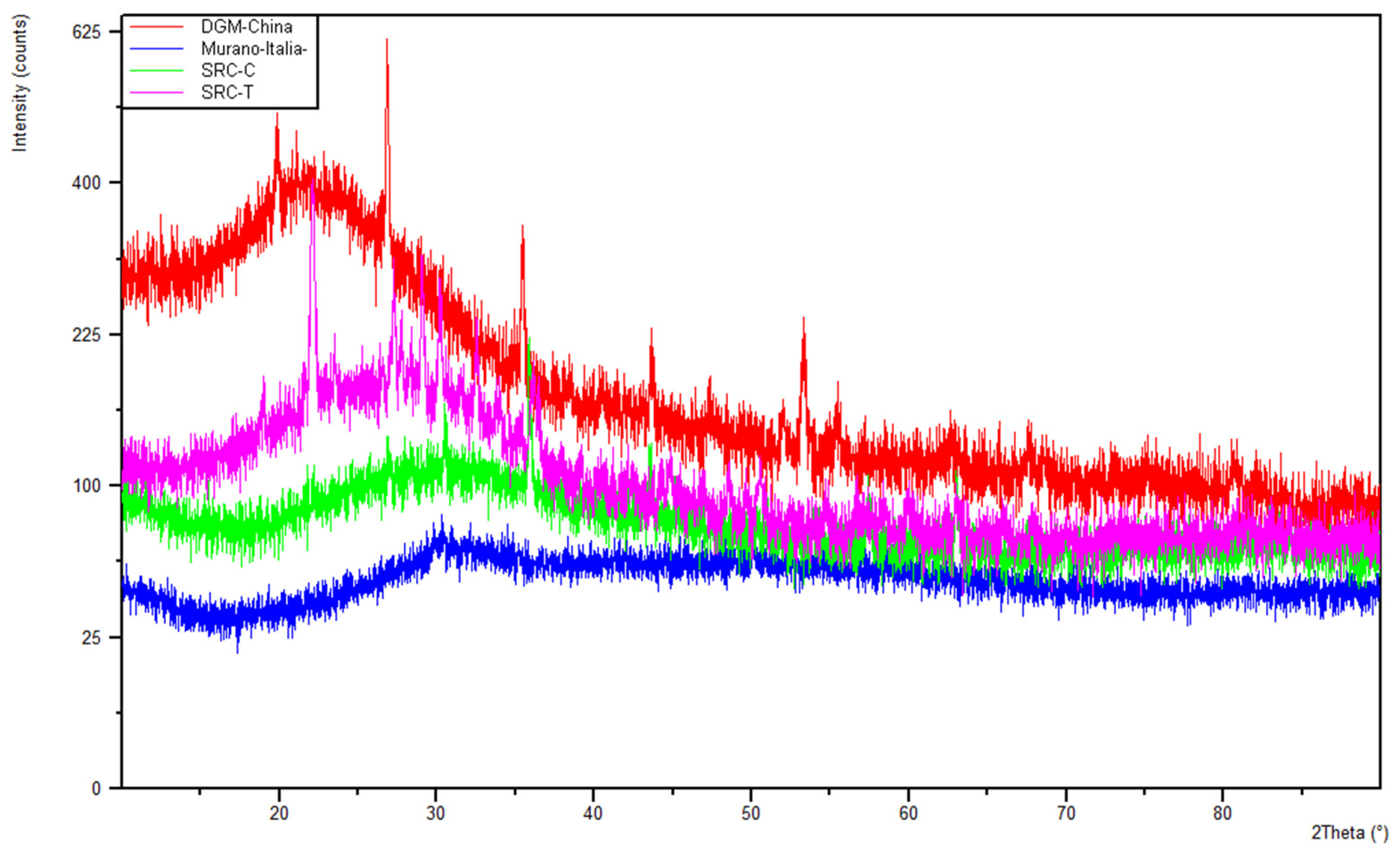The width and height of the screenshot is (1400, 860).
Task: Click the 20 x-axis tick label
Action: point(279,813)
